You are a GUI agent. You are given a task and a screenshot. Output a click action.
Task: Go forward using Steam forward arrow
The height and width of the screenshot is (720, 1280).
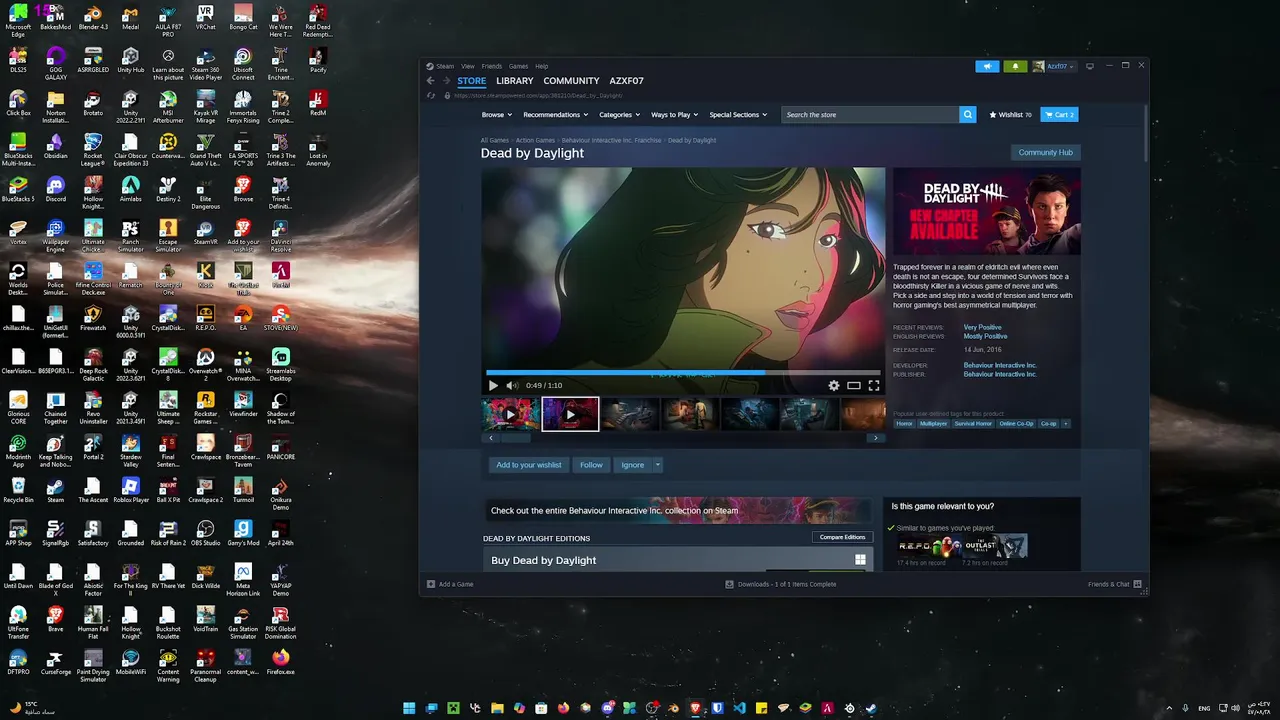click(x=446, y=81)
